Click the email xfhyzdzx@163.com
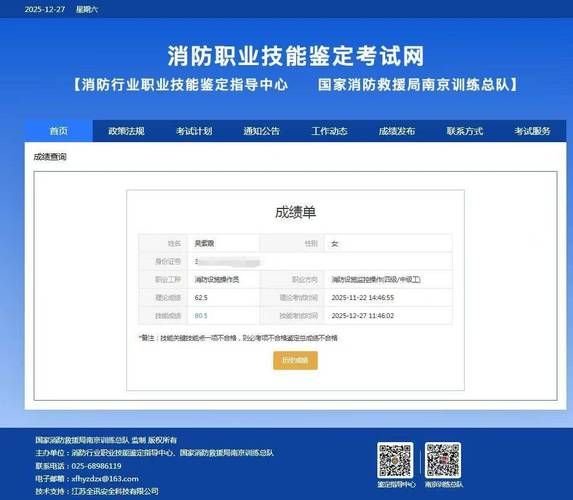573x500 pixels. tap(105, 479)
